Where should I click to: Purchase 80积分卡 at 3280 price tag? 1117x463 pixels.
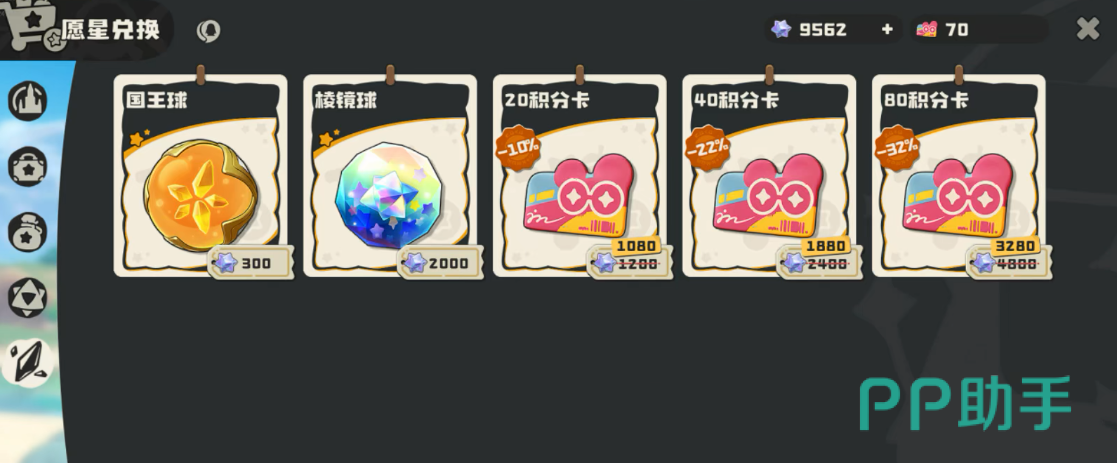pos(1009,257)
